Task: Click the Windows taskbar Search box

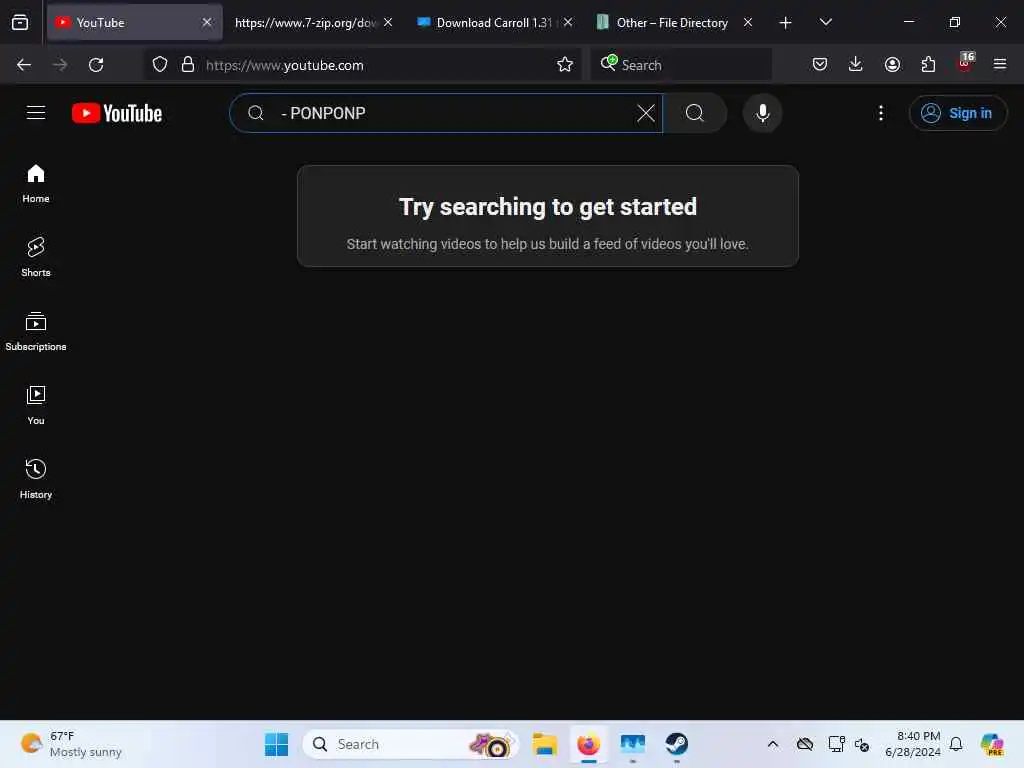Action: (x=410, y=744)
